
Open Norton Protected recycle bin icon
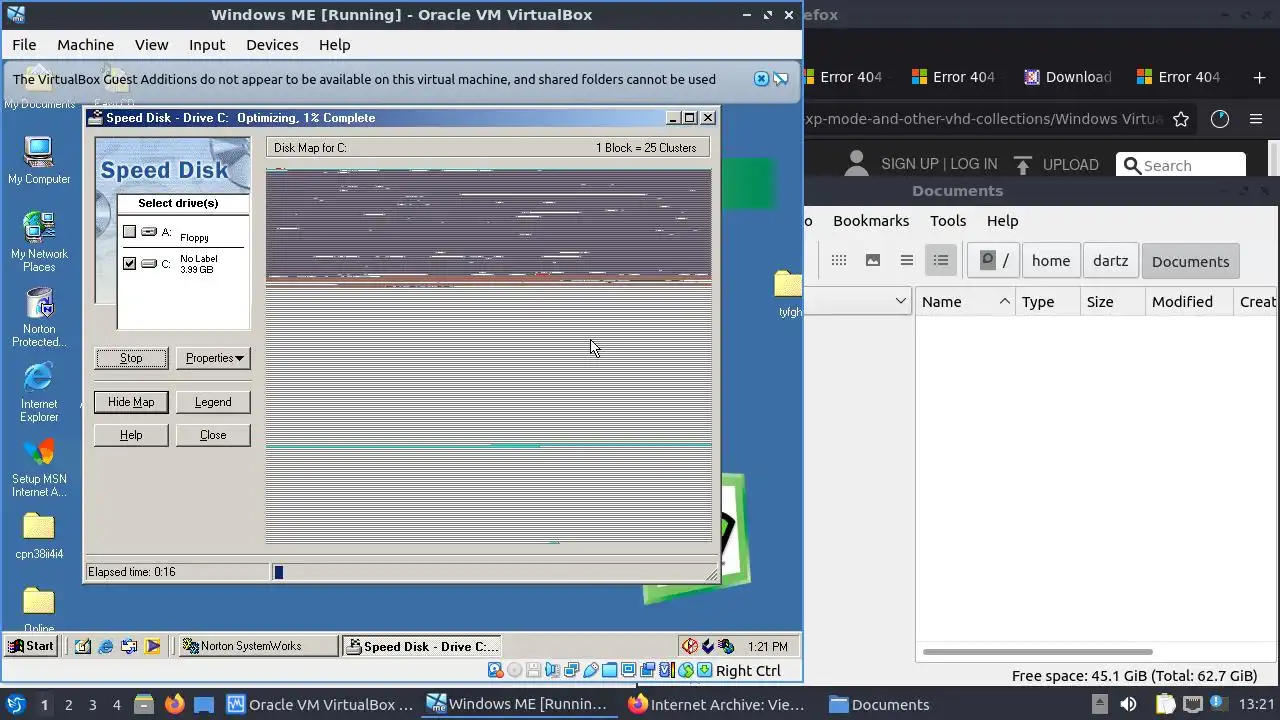[39, 316]
